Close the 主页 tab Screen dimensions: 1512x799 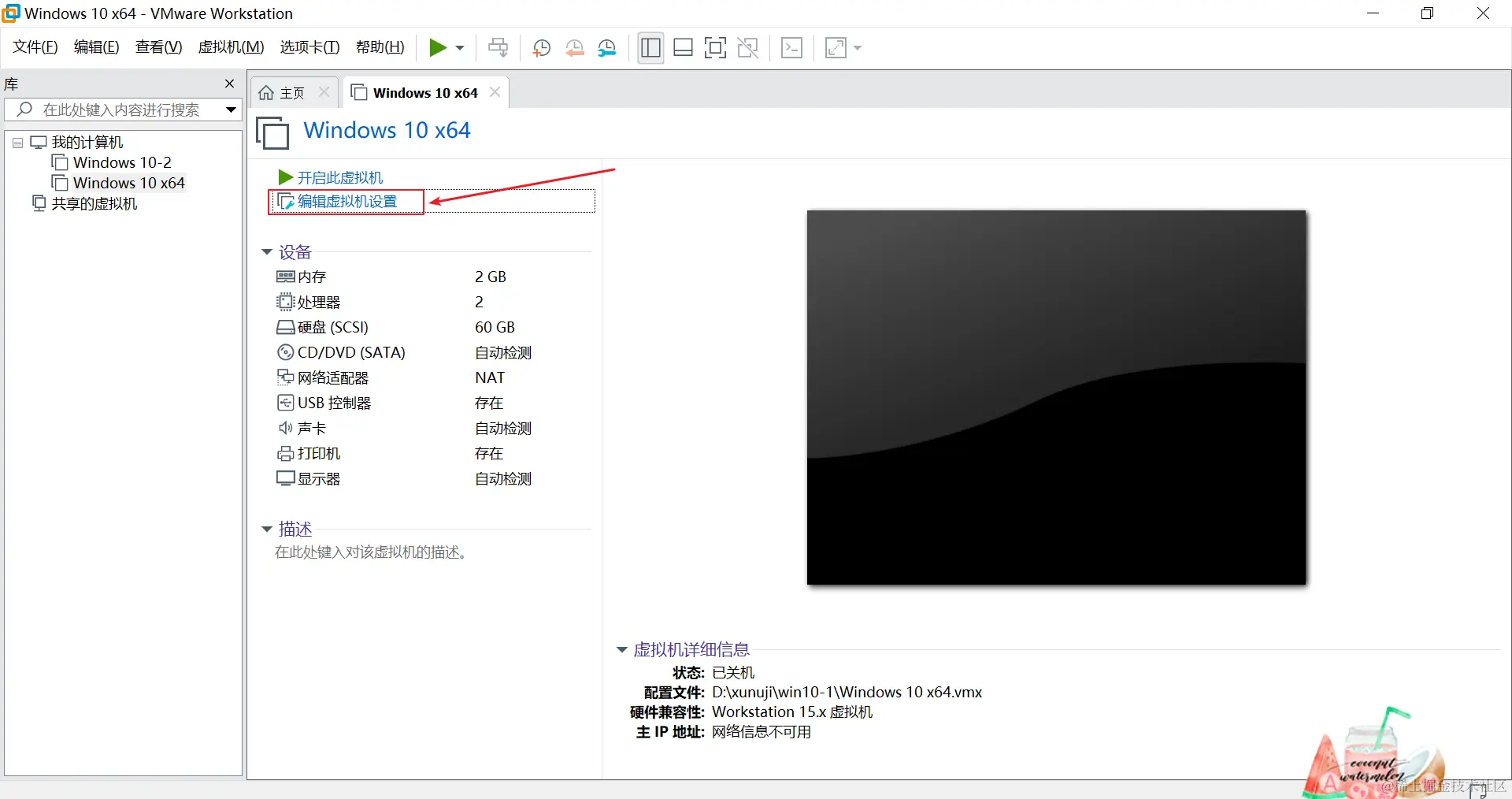pos(324,92)
